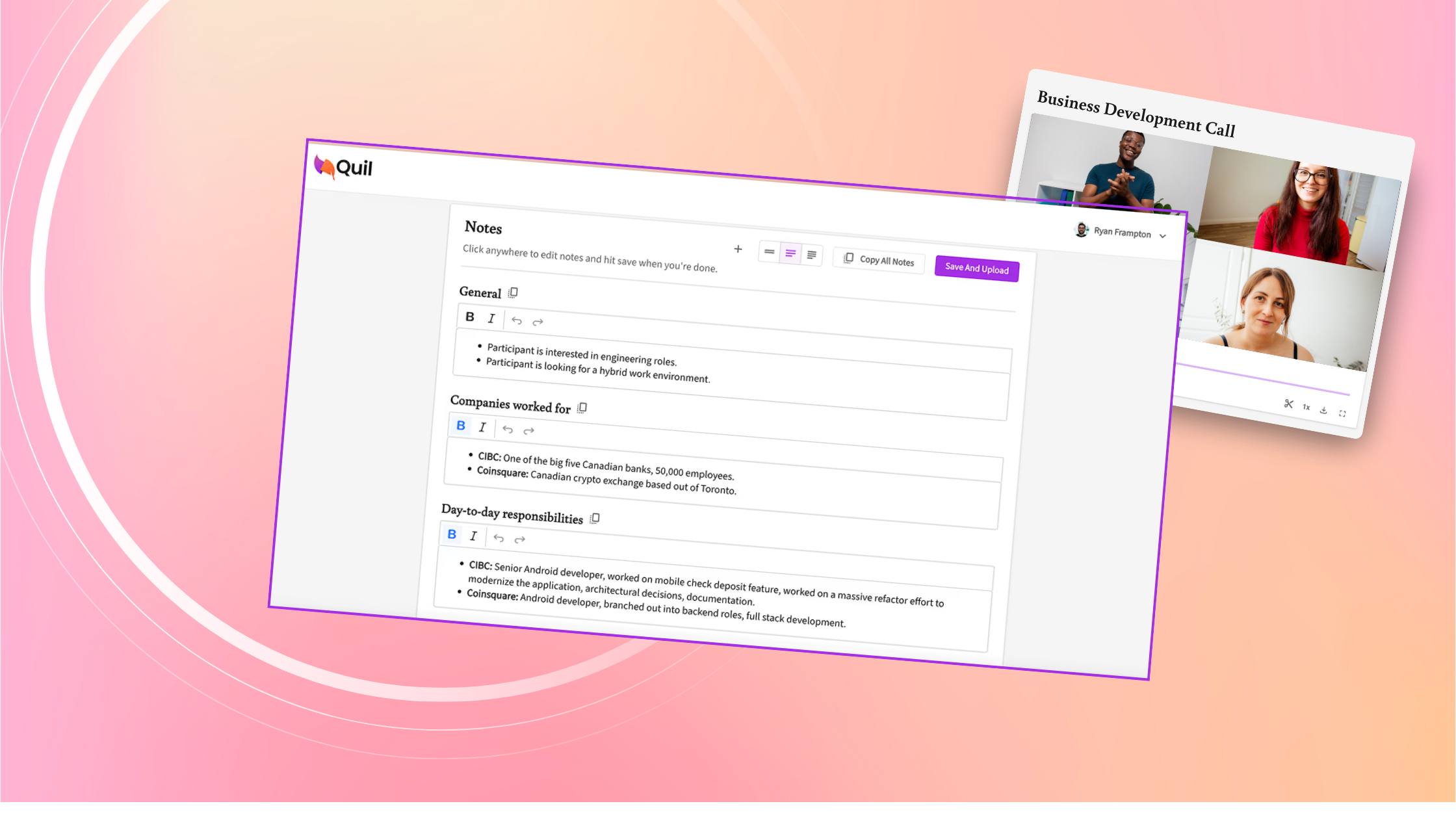Click the scissors clip icon on the video
This screenshot has width=1456, height=819.
1288,404
